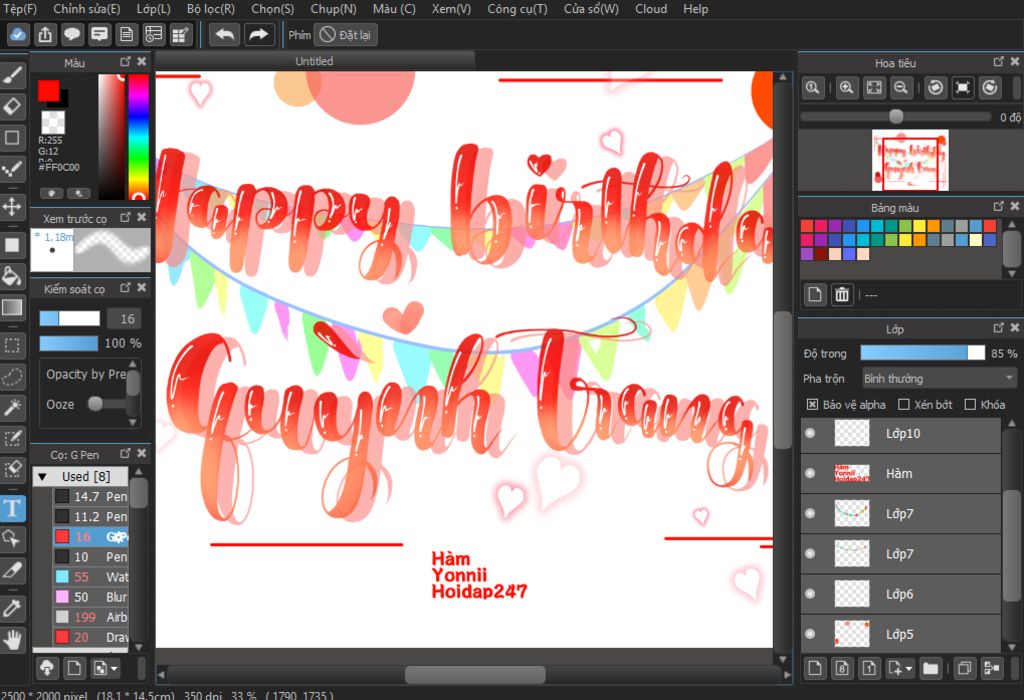Image resolution: width=1024 pixels, height=700 pixels.
Task: Click the cloud save icon
Action: pos(18,35)
